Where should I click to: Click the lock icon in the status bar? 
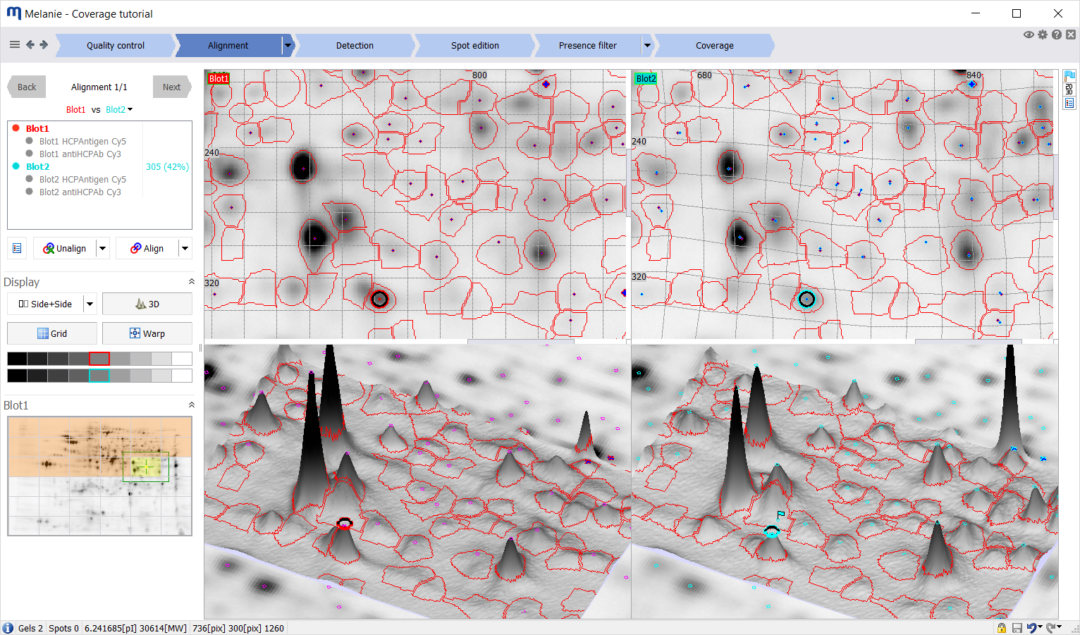point(1001,627)
